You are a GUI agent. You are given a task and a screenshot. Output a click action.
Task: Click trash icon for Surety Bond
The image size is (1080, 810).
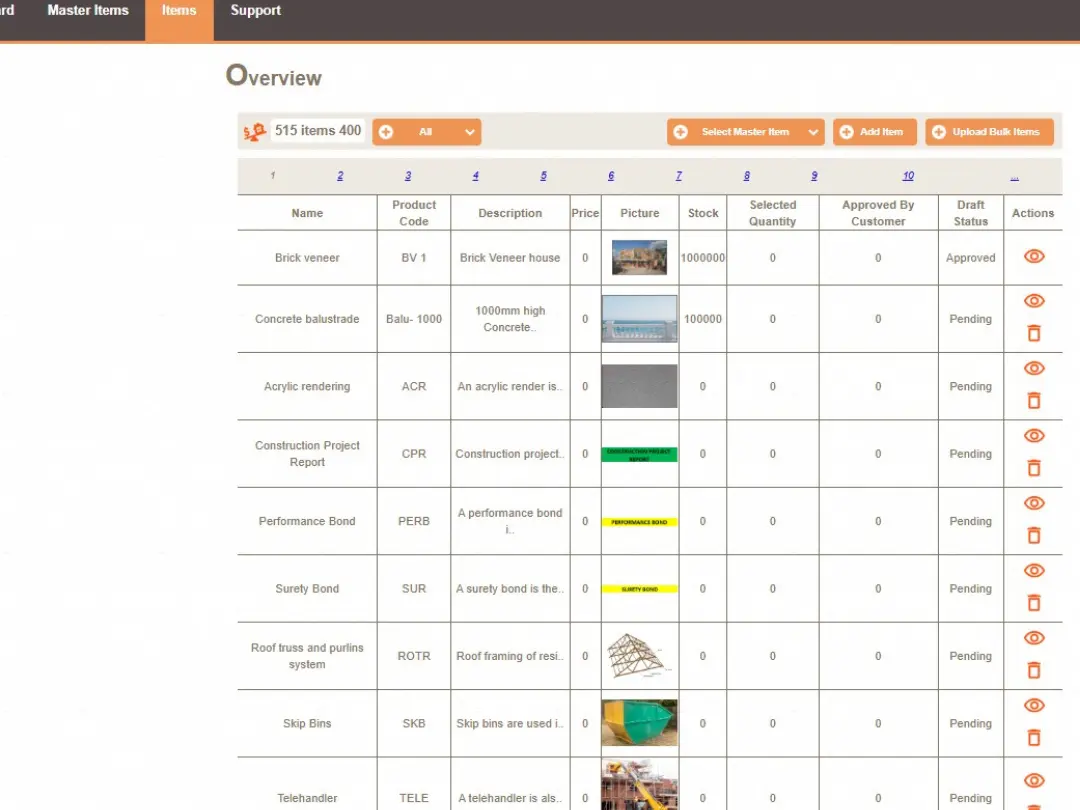(1034, 603)
